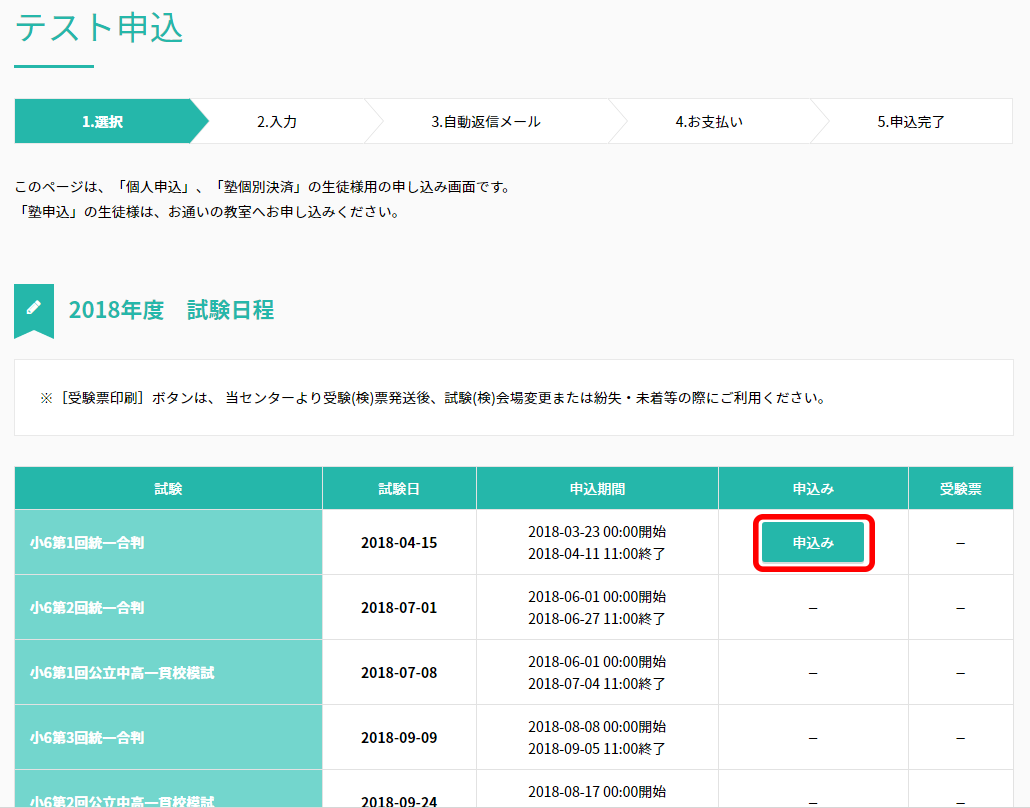1030x808 pixels.
Task: Click the 申込期間 column header
Action: pos(597,489)
